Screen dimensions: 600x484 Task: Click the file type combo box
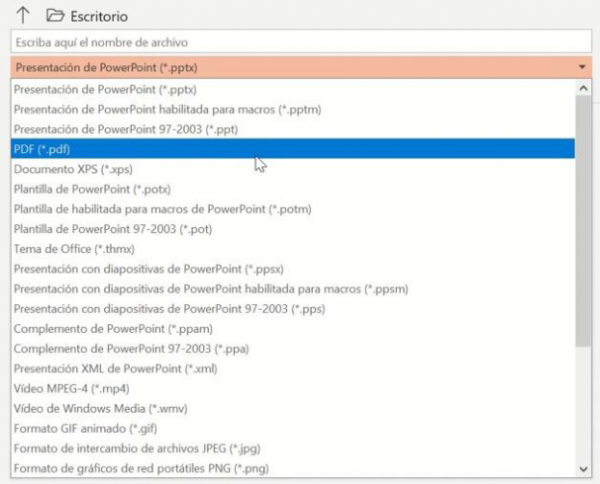[301, 67]
